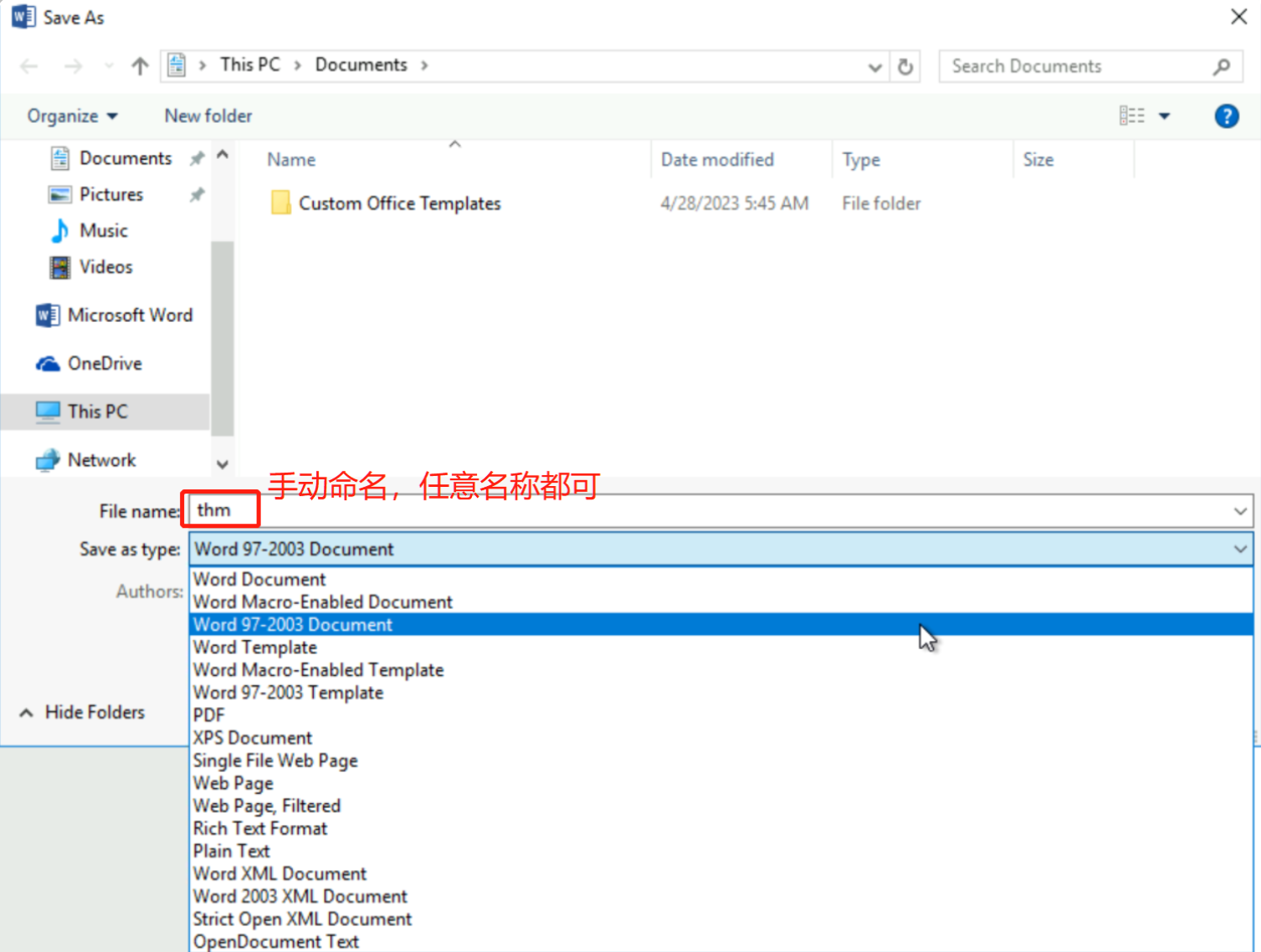Expand the chevron after Documents breadcrumb
The height and width of the screenshot is (952, 1261).
[x=424, y=65]
